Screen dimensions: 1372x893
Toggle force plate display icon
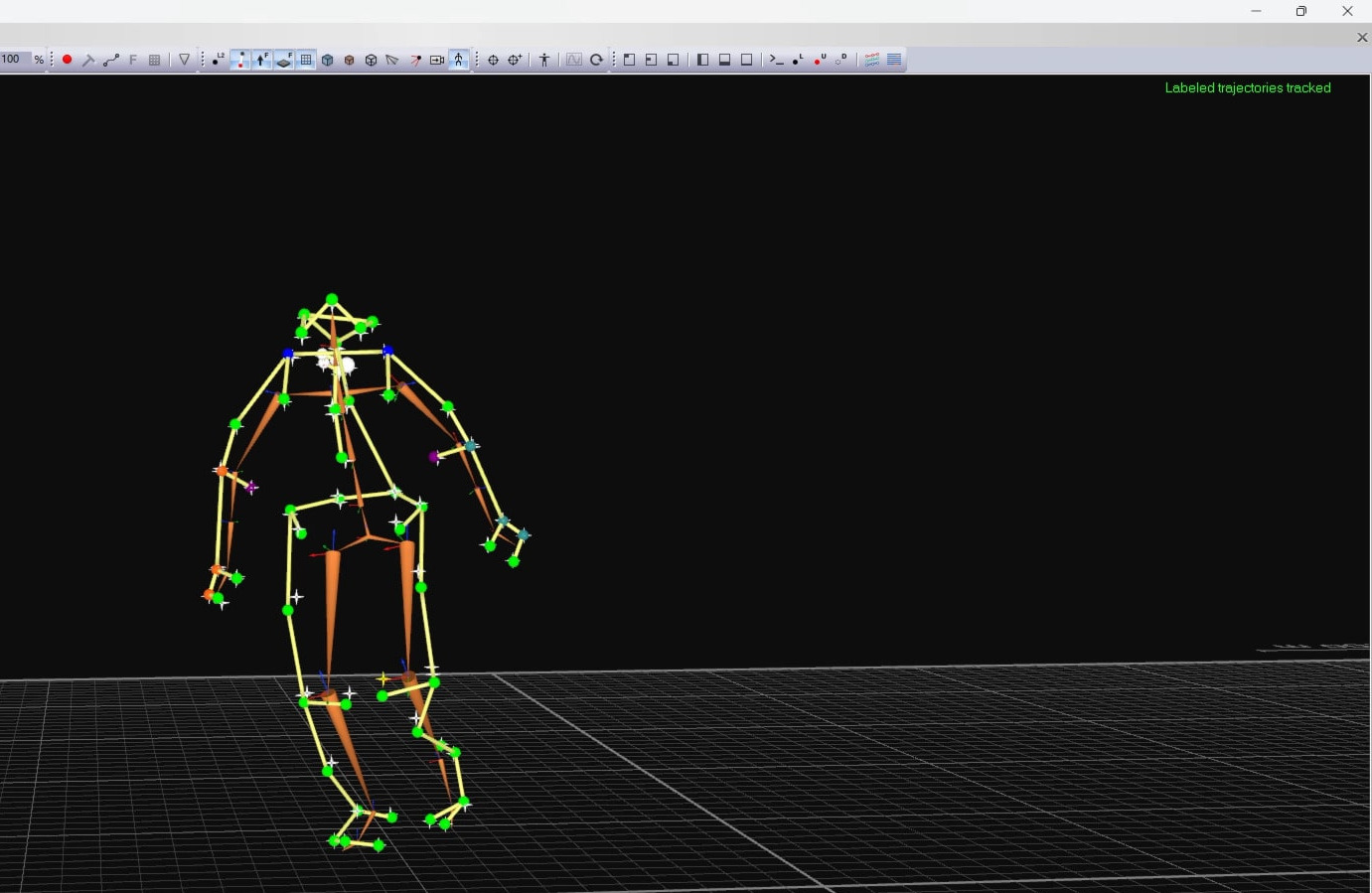pyautogui.click(x=283, y=60)
